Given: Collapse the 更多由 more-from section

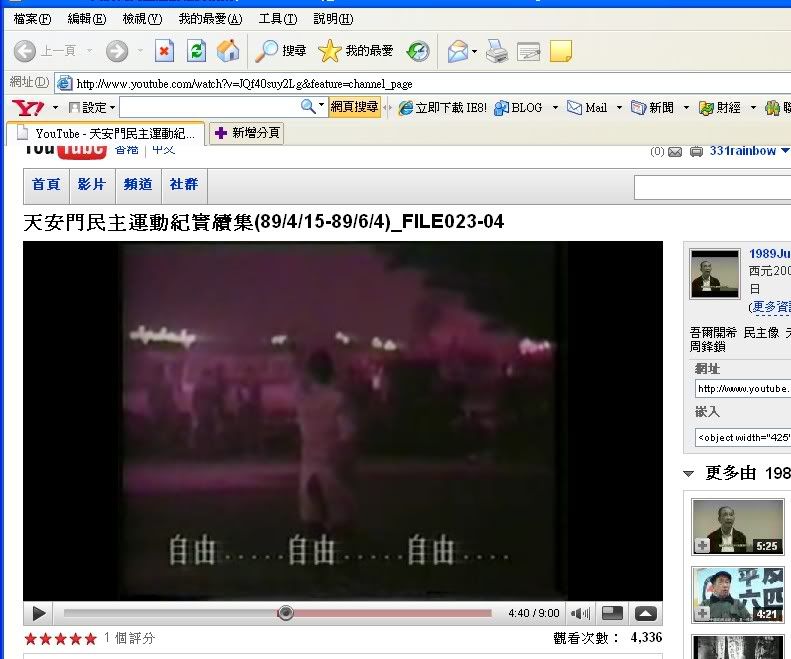Looking at the screenshot, I should pos(689,473).
